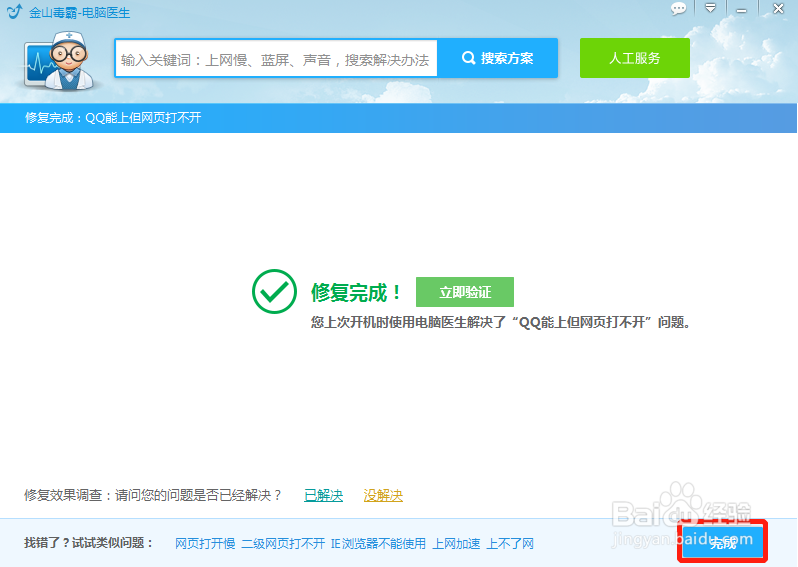Click the 搜索方案 search button

click(x=498, y=58)
